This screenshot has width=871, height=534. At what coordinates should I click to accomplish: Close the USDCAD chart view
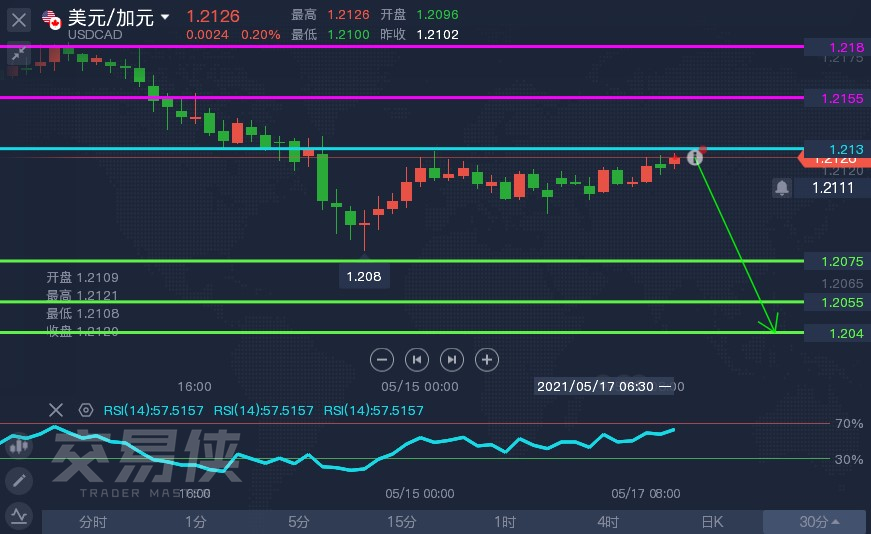click(18, 21)
